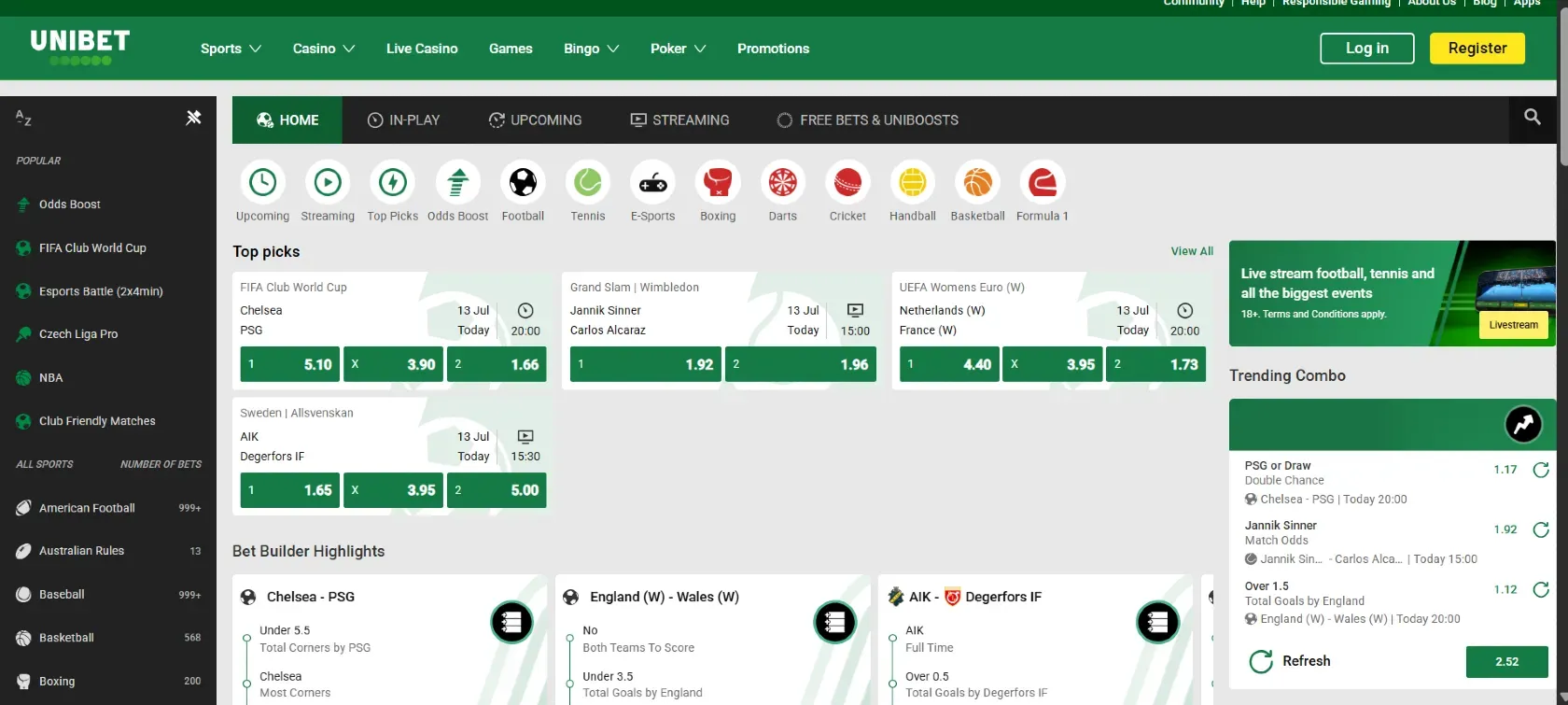1568x705 pixels.
Task: Select the E-Sports gamepad icon
Action: [x=652, y=182]
